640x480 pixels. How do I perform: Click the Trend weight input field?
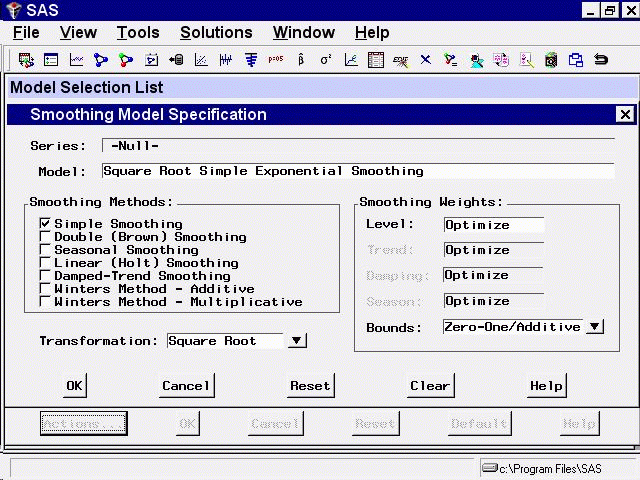[494, 250]
